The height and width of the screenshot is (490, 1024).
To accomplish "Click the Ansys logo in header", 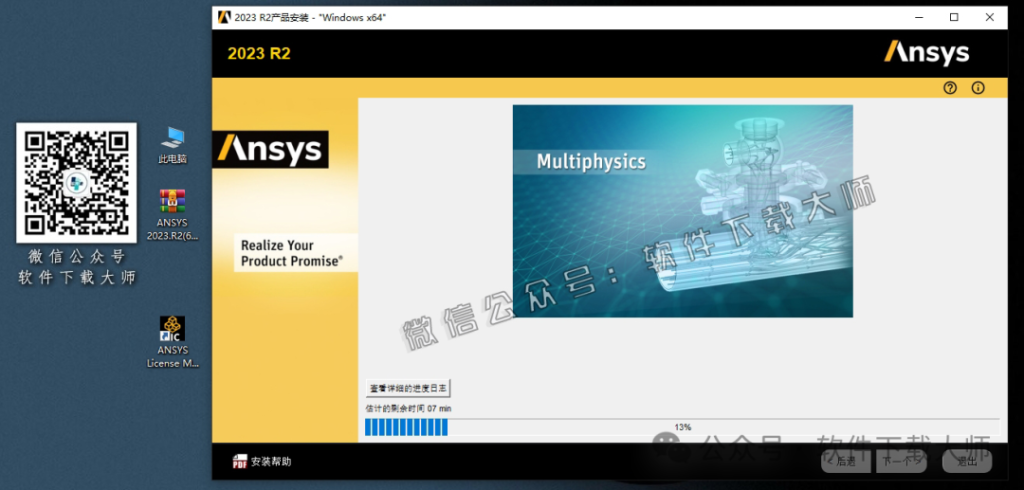I will [x=926, y=53].
